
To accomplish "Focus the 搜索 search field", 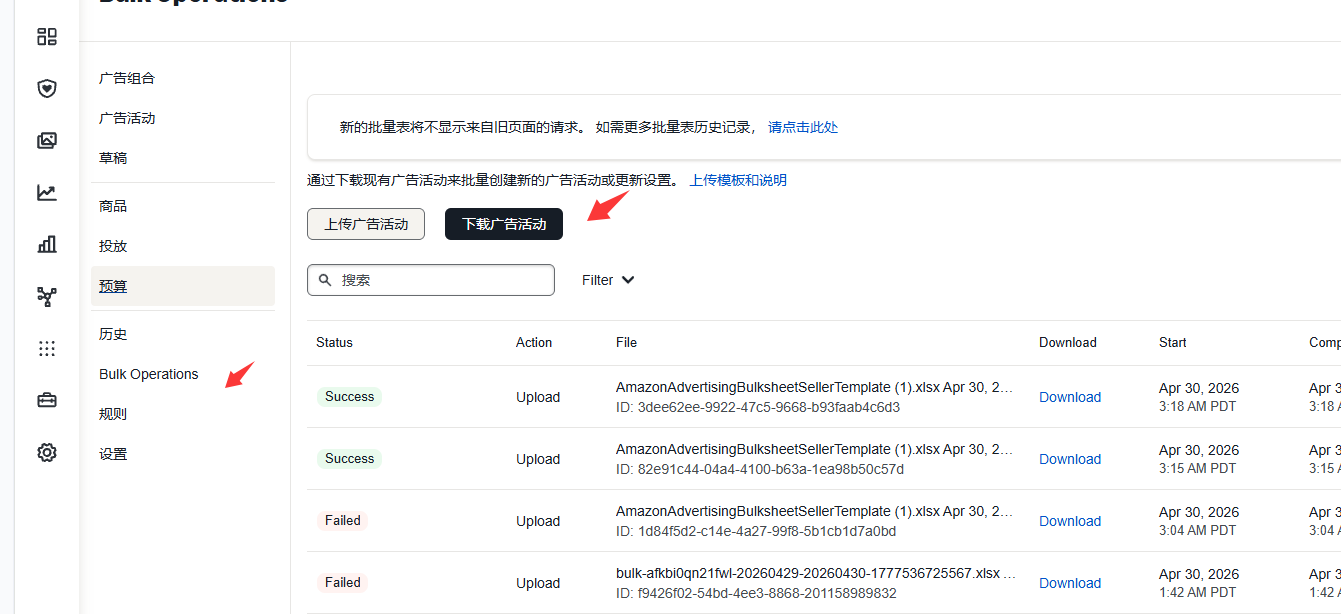I will 431,280.
